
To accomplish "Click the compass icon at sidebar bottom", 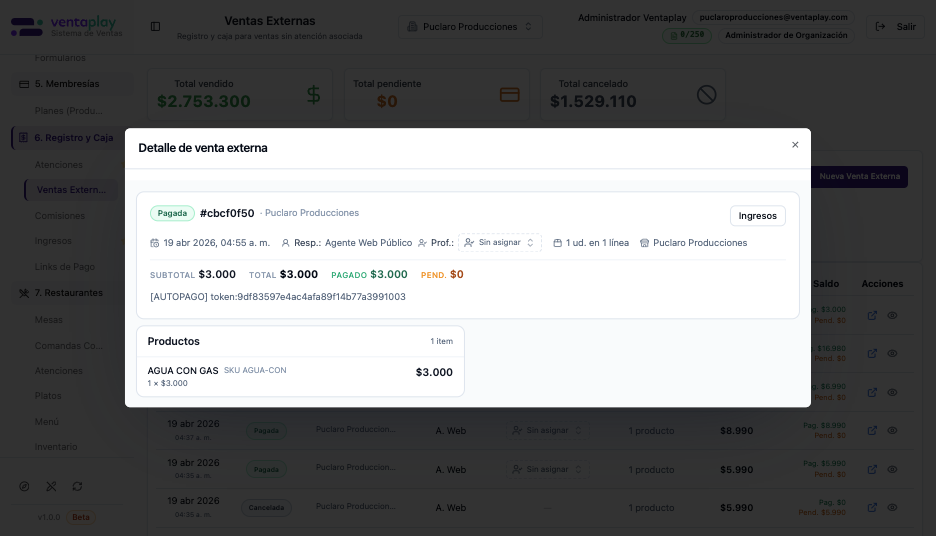I will [x=24, y=486].
